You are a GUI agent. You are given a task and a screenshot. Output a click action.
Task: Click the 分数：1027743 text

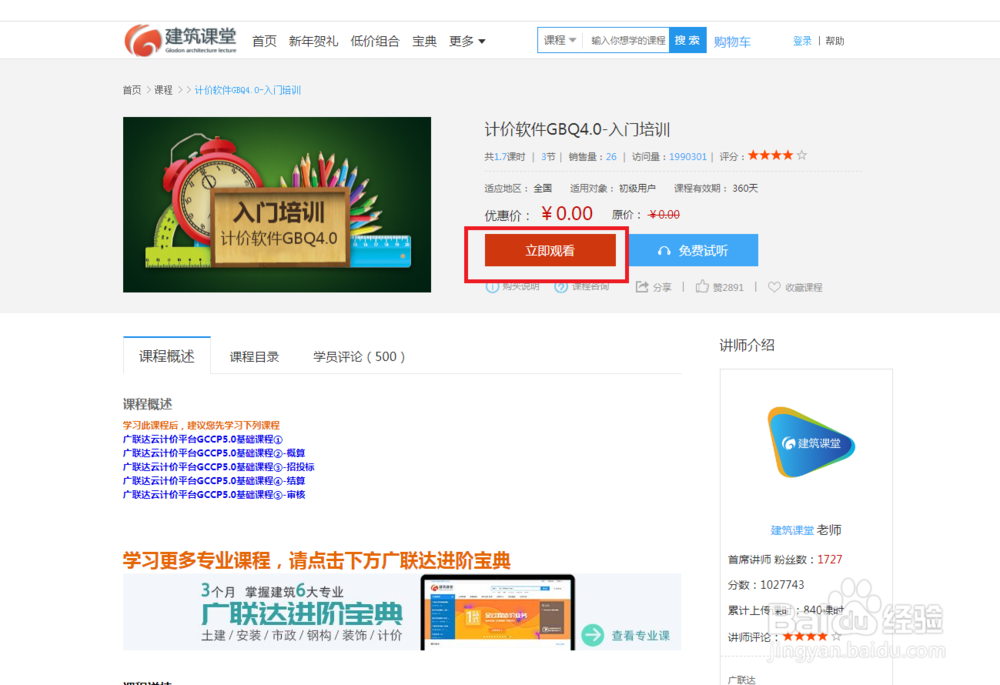point(765,585)
